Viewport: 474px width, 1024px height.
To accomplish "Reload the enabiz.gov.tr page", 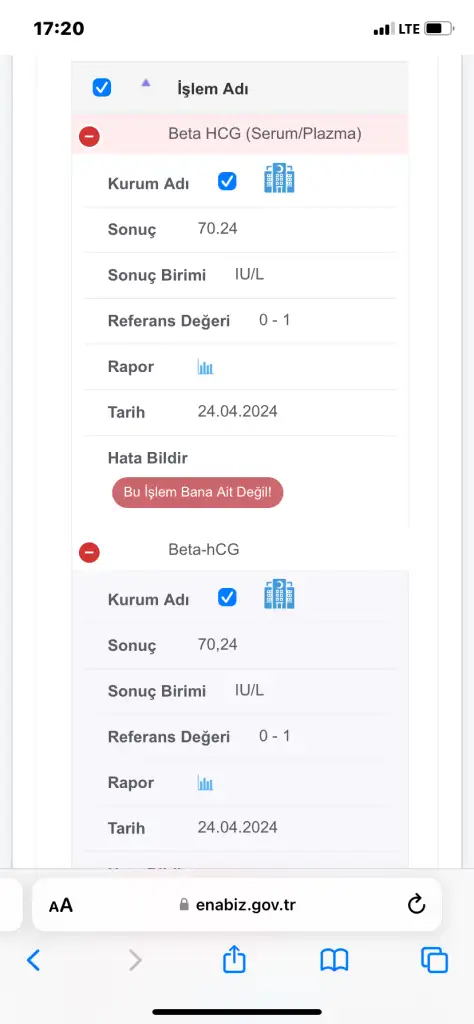I will click(416, 904).
